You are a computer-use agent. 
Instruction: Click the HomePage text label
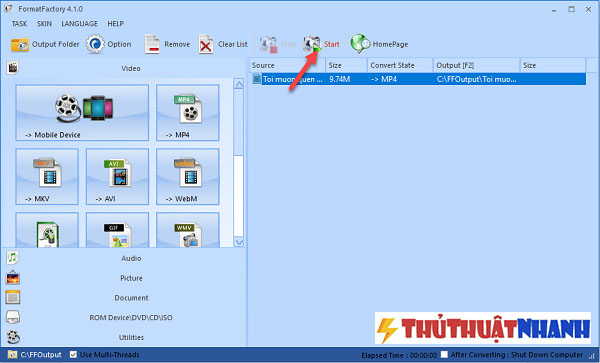390,44
